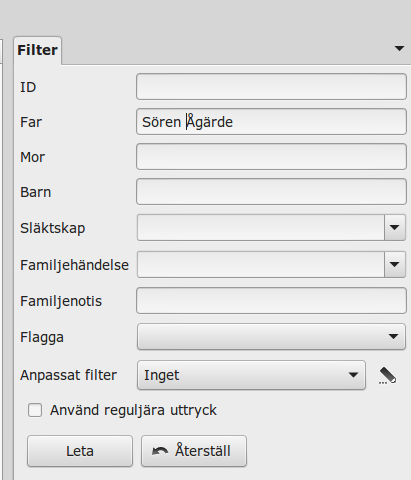Expand the Flagga dropdown

(x=271, y=336)
